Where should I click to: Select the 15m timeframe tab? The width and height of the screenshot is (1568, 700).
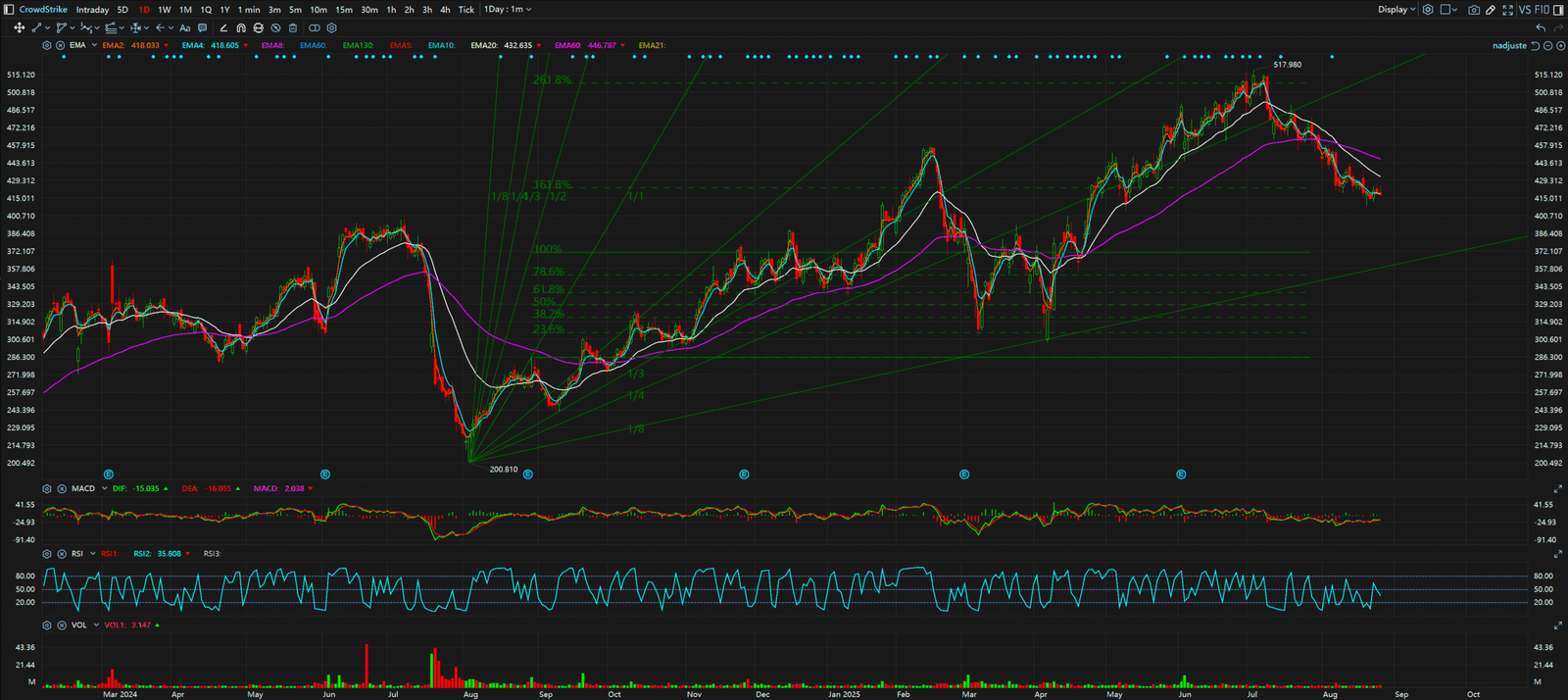(x=344, y=10)
